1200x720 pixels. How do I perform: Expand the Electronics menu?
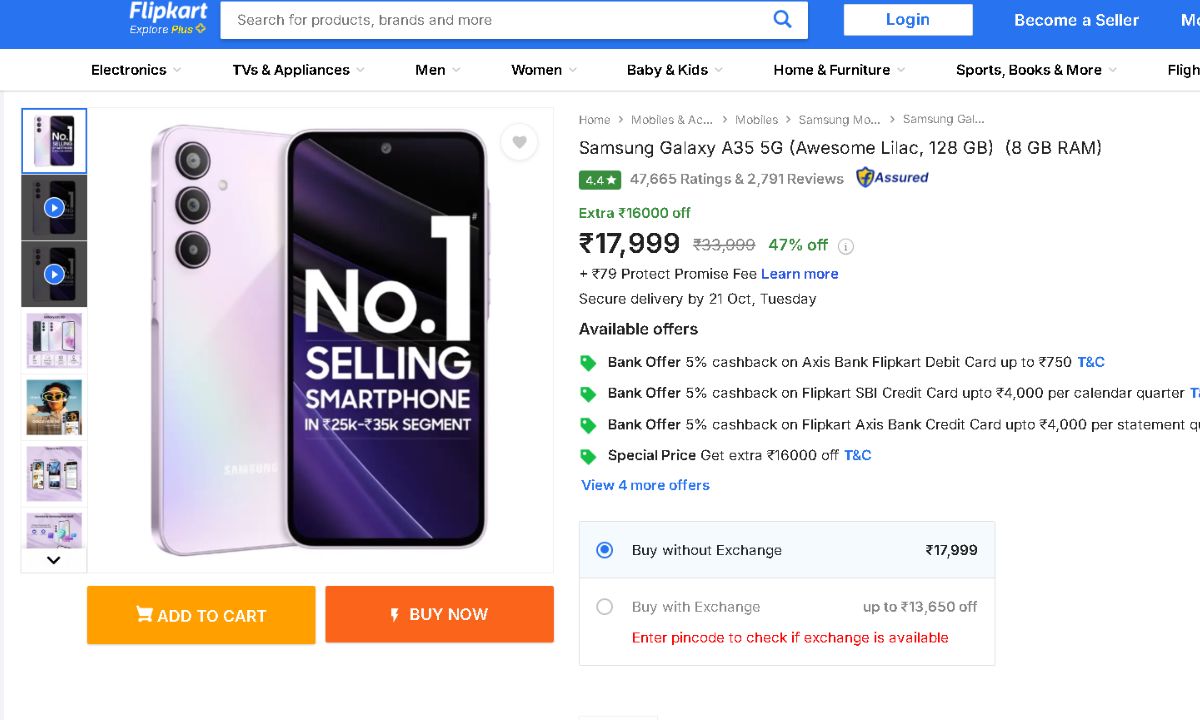136,70
